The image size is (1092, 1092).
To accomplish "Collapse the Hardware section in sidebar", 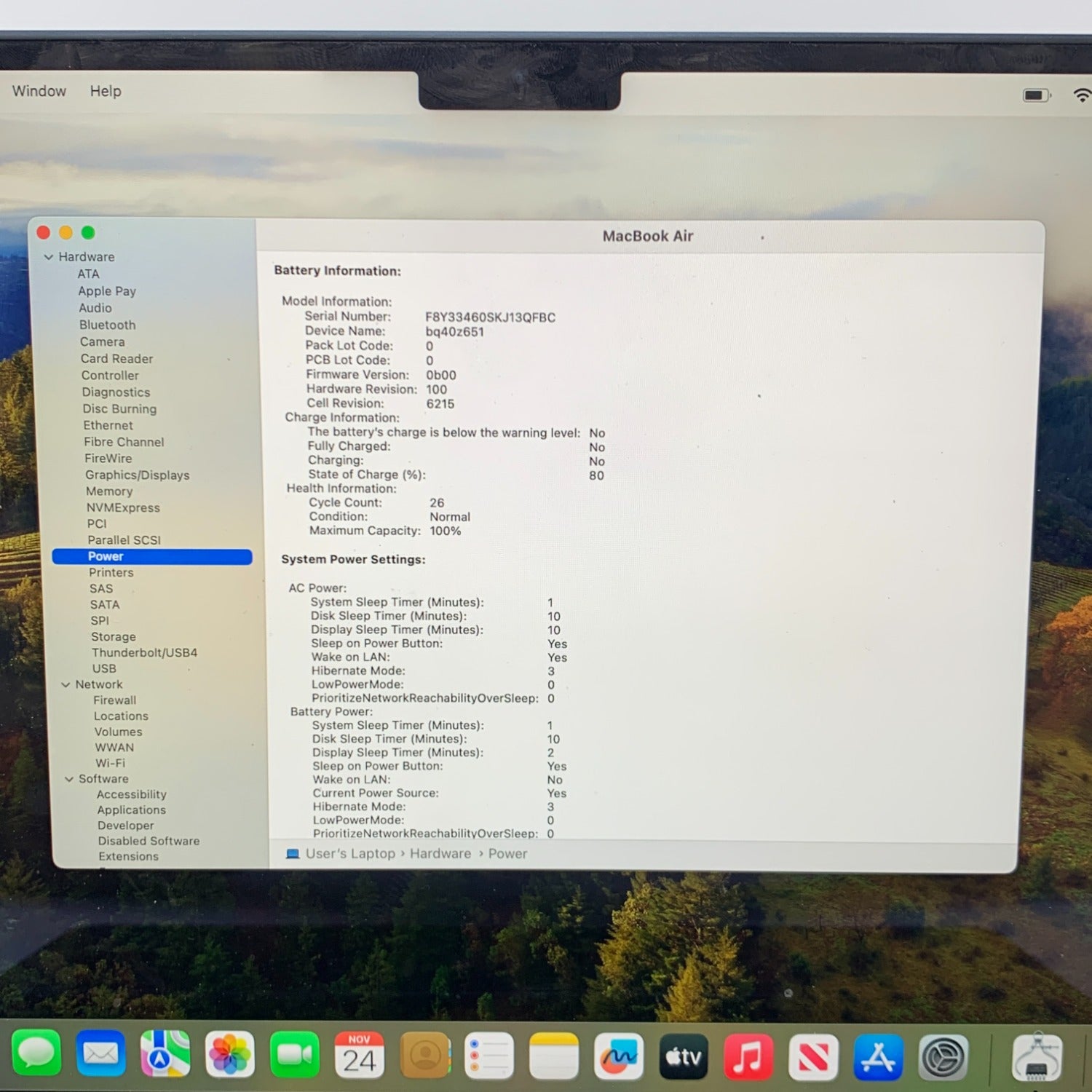I will click(x=49, y=257).
